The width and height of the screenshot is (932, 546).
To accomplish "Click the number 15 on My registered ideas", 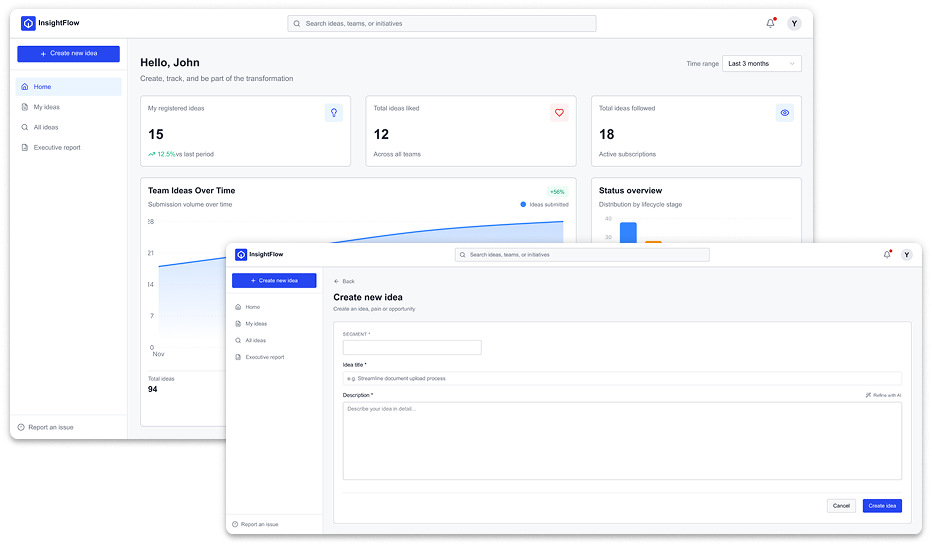I will (156, 134).
